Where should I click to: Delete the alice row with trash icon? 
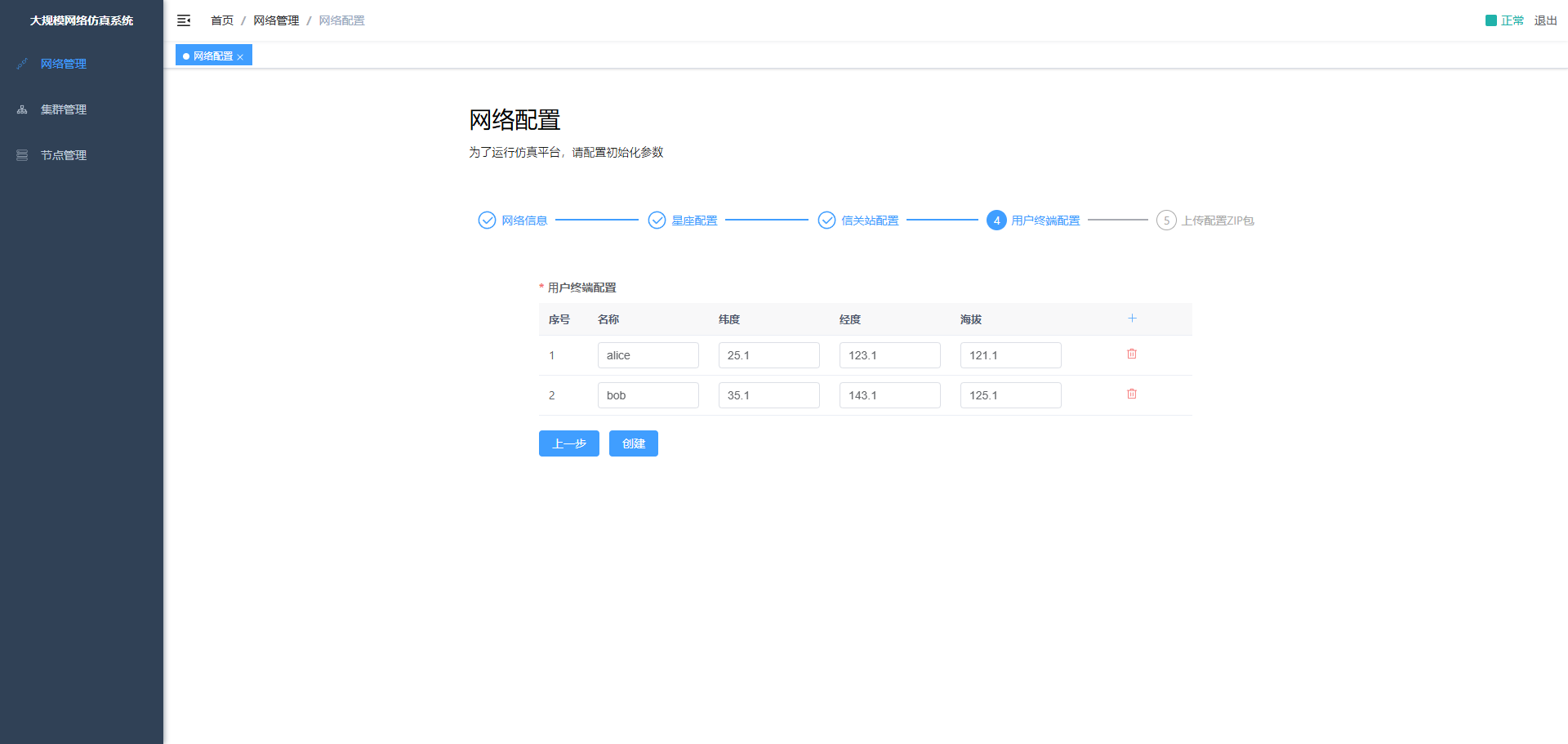[1132, 354]
